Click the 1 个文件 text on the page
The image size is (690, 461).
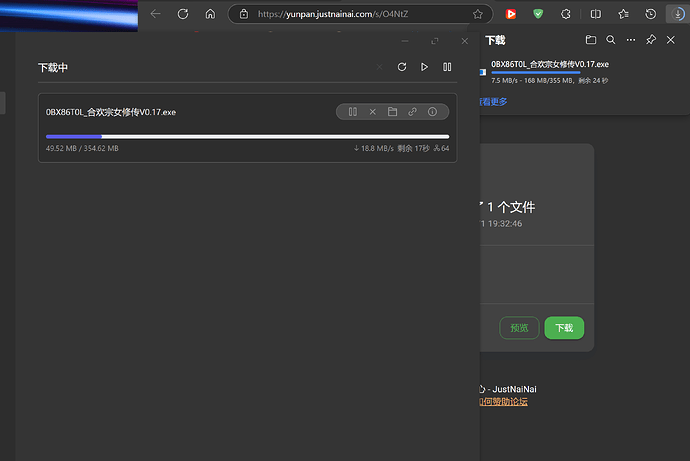[511, 207]
